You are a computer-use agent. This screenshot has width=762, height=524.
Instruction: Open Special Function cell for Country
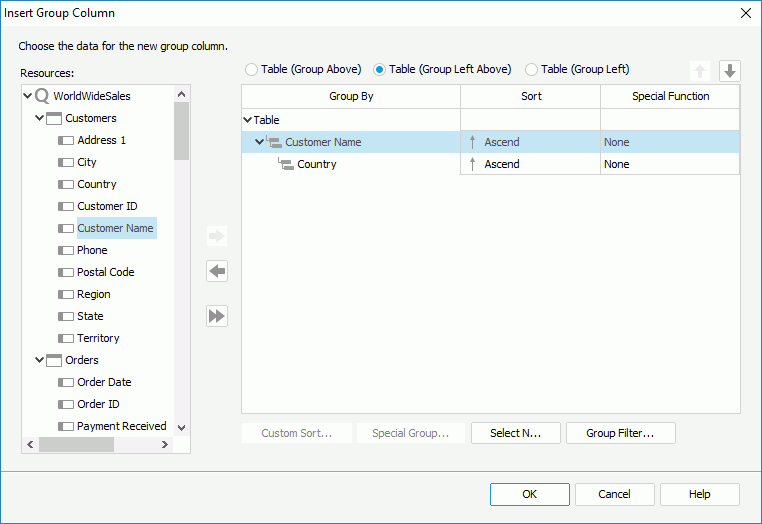click(670, 164)
